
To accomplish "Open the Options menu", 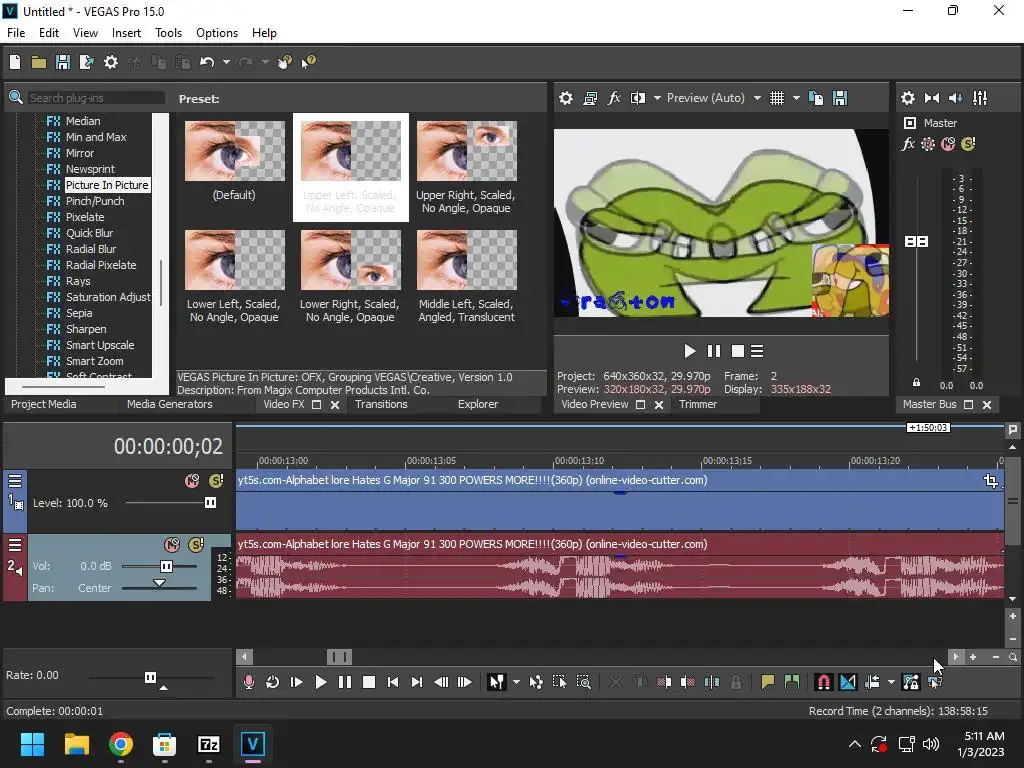I will pyautogui.click(x=217, y=33).
